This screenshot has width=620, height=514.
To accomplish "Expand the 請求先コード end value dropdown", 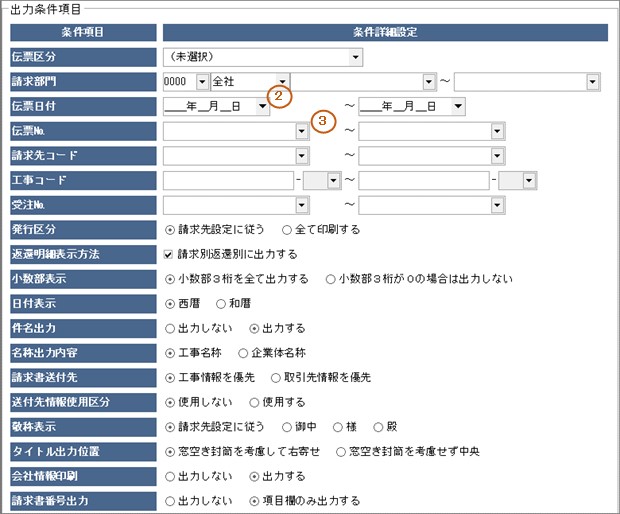I will [x=497, y=155].
